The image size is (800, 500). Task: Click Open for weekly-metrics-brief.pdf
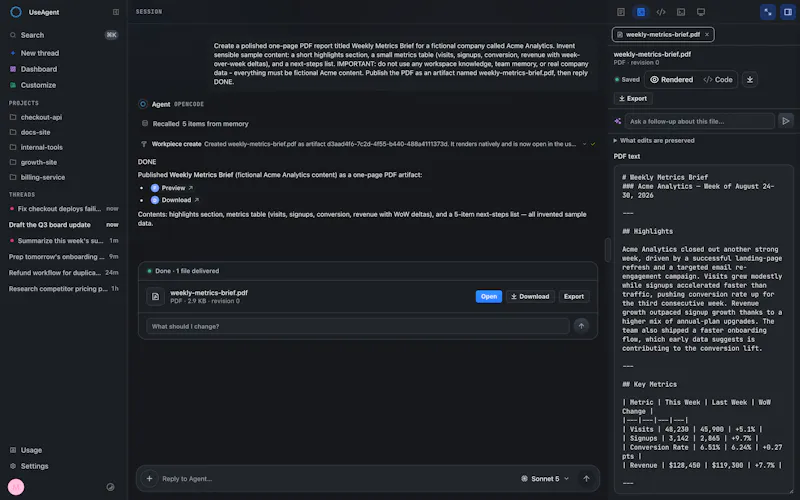tap(488, 296)
